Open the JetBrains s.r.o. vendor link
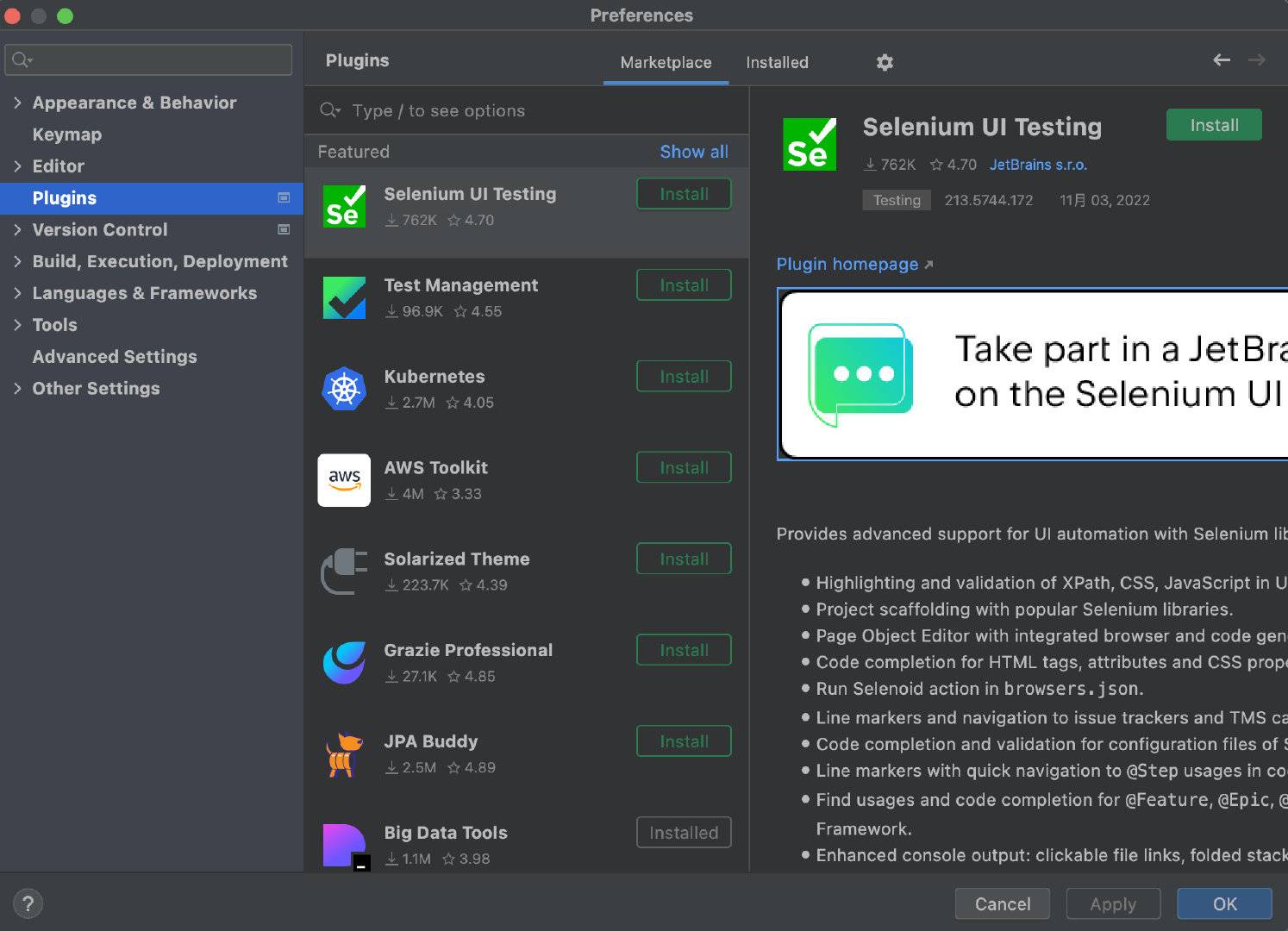Image resolution: width=1288 pixels, height=931 pixels. (1038, 165)
